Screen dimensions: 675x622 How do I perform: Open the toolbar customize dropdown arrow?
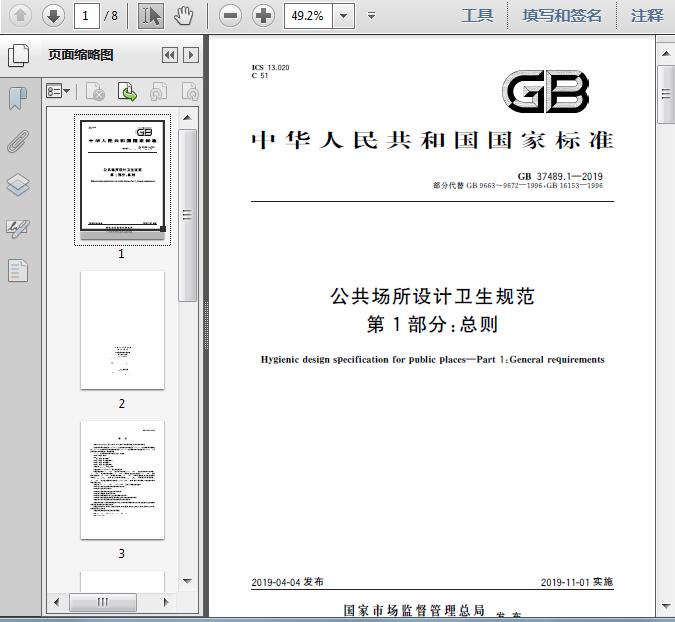[371, 16]
